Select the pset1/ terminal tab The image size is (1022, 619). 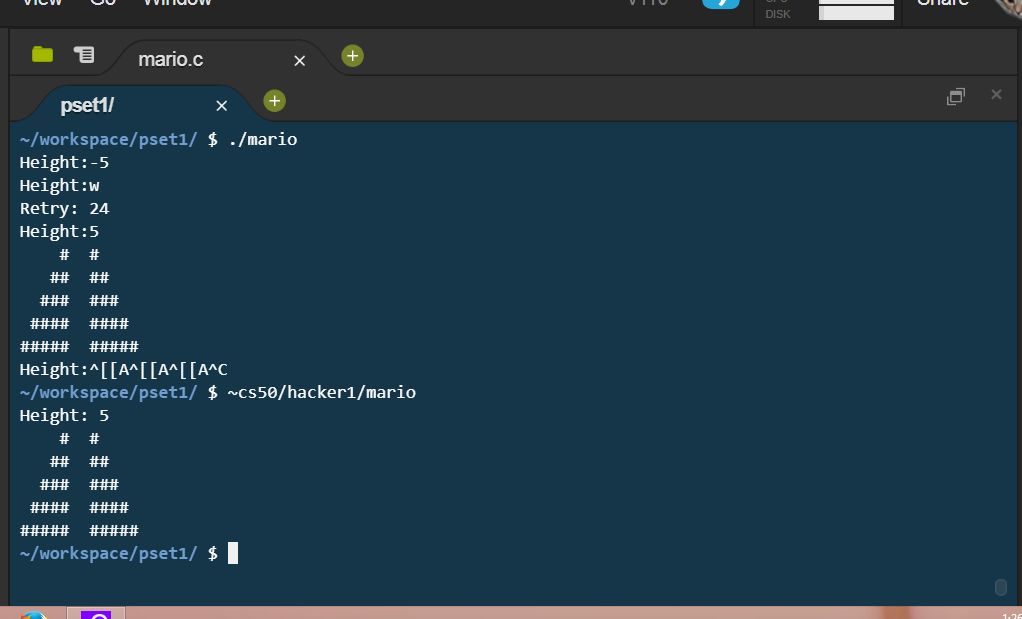(x=87, y=106)
